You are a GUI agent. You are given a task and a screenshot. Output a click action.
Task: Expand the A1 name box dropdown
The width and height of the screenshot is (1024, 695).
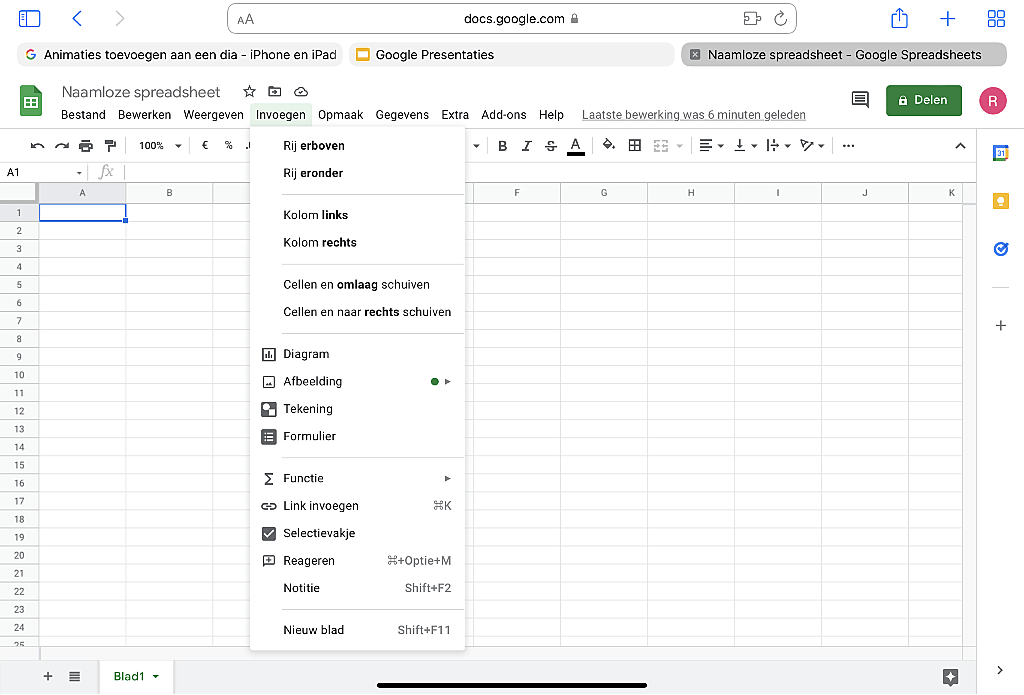79,173
